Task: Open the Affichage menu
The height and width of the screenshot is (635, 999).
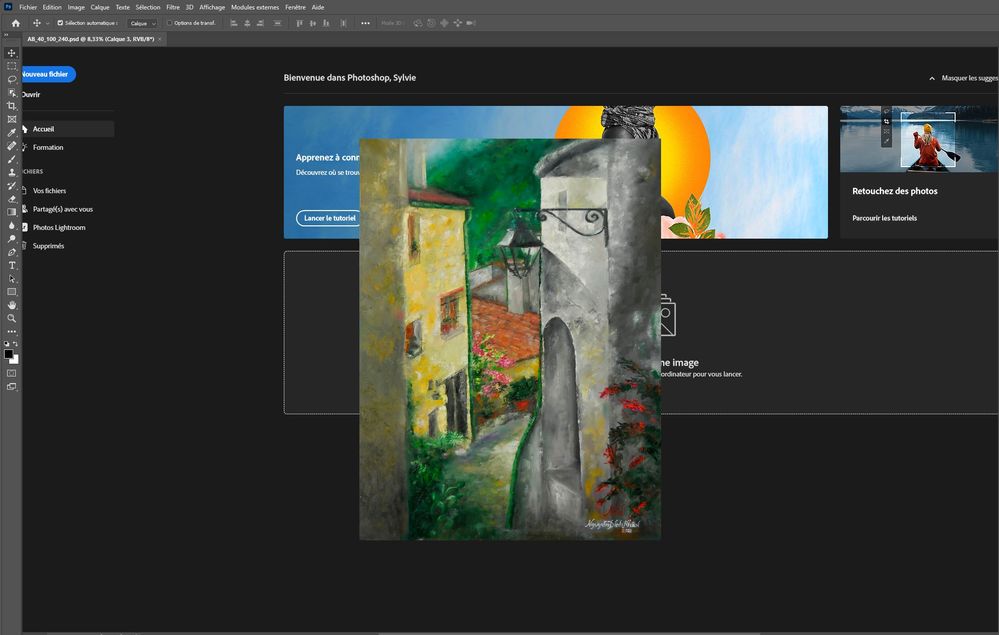Action: (x=212, y=7)
